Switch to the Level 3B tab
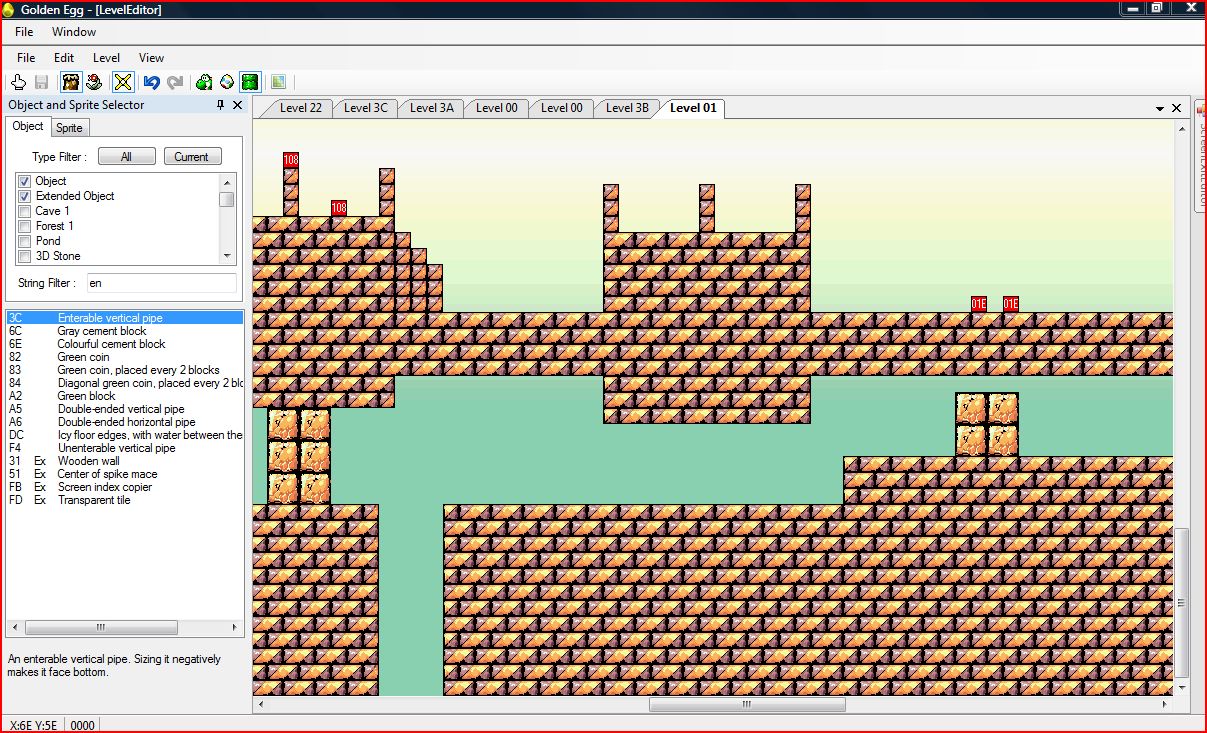 627,108
